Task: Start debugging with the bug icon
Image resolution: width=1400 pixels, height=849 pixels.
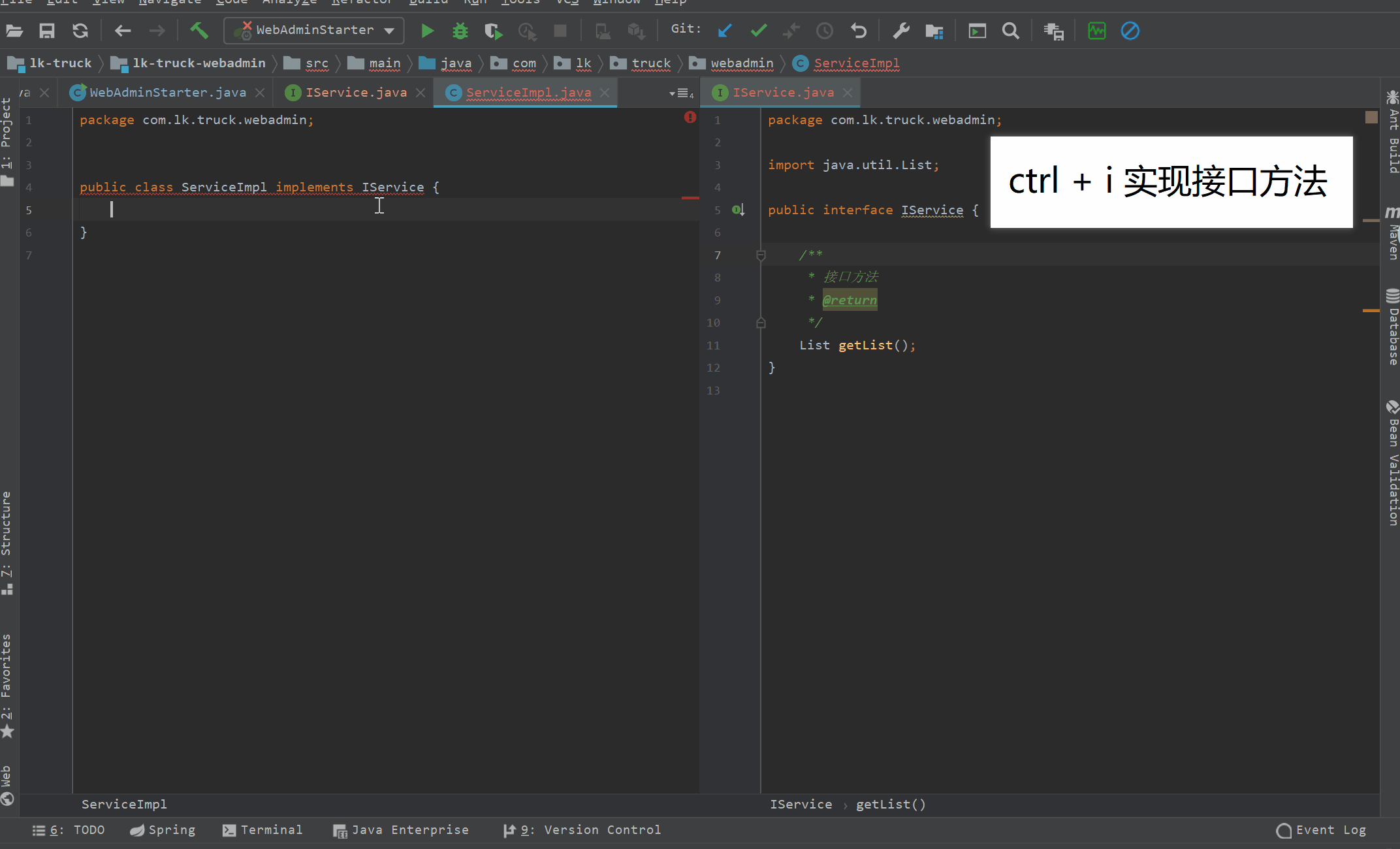Action: (460, 31)
